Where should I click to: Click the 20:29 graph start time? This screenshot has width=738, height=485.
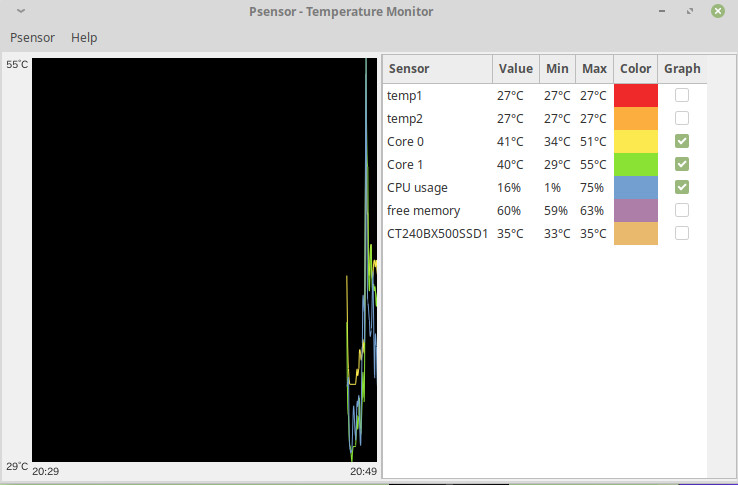[46, 471]
